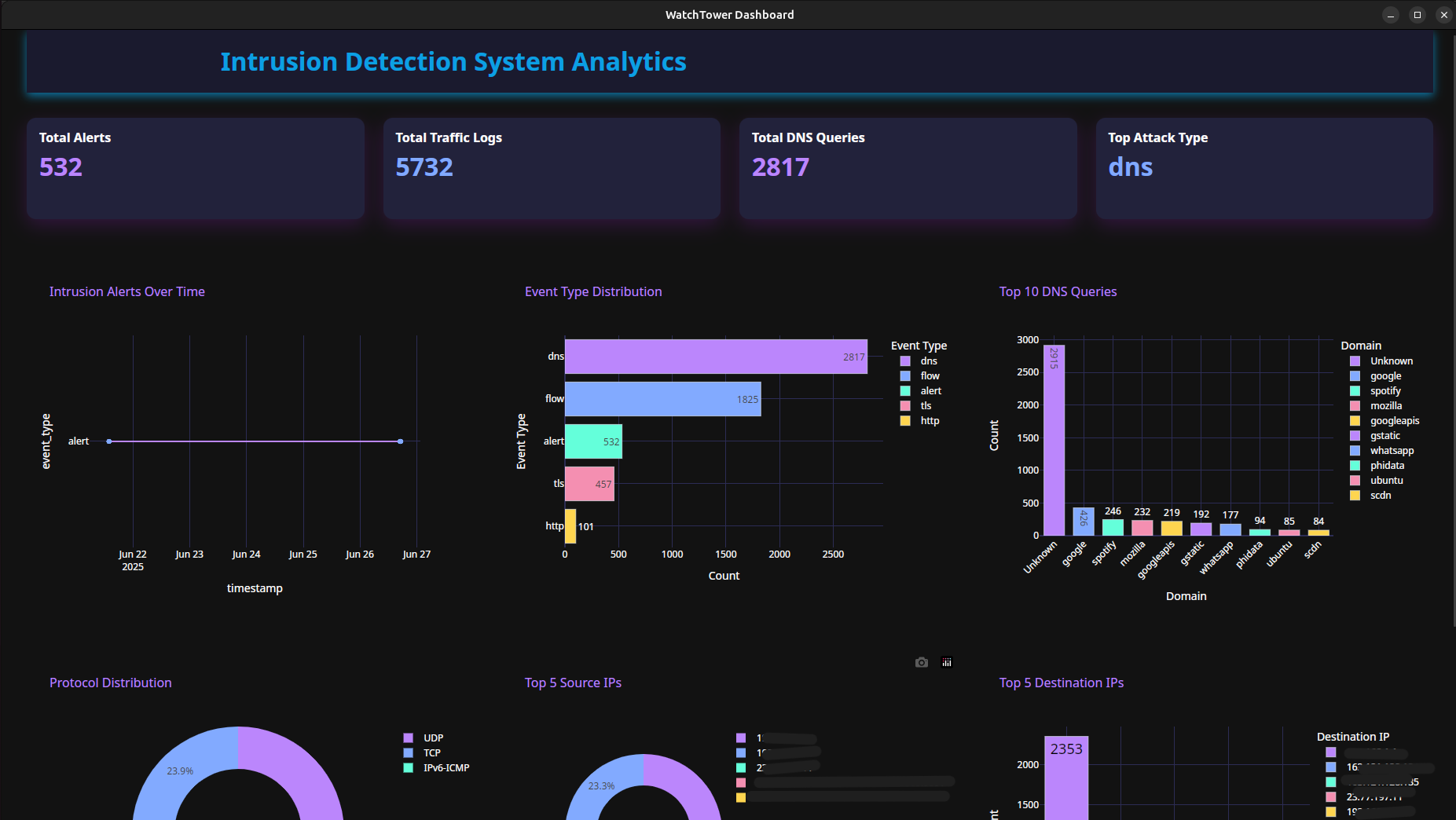
Task: Click the window vertical scrollbar
Action: [1453, 330]
